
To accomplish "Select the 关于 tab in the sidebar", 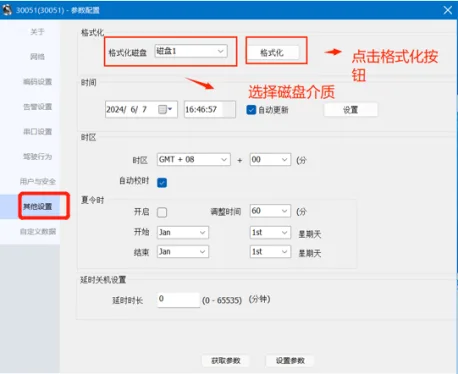I will pos(37,32).
